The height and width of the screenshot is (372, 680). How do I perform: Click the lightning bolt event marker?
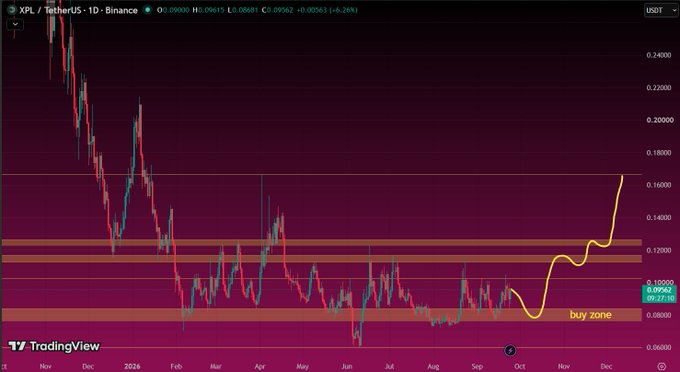[x=510, y=350]
